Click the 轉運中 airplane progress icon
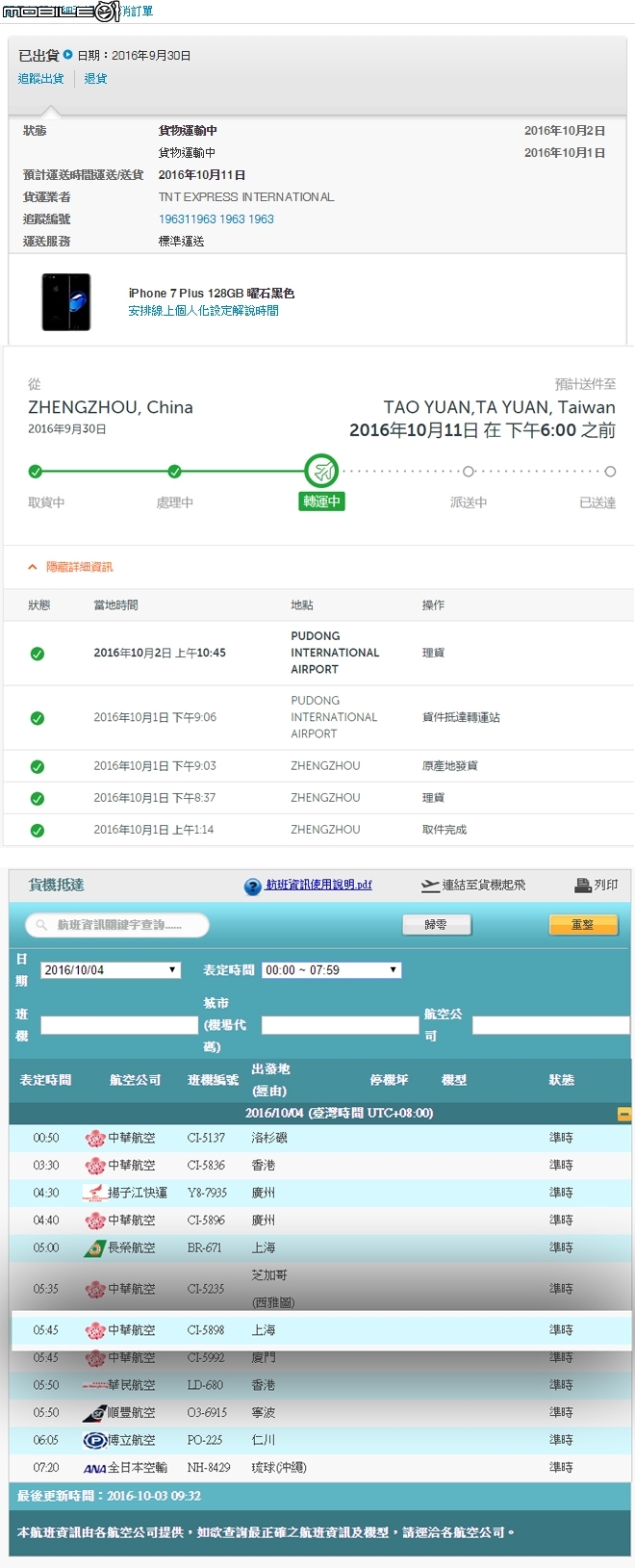This screenshot has width=635, height=1568. pyautogui.click(x=321, y=472)
